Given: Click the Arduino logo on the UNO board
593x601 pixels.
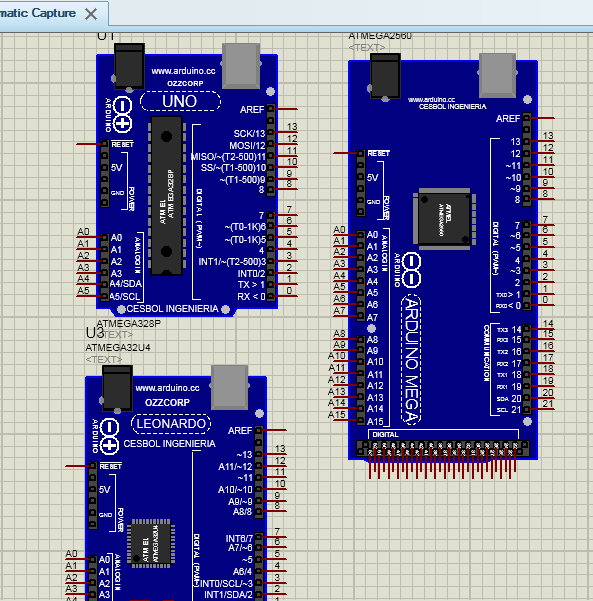Looking at the screenshot, I should point(123,115).
